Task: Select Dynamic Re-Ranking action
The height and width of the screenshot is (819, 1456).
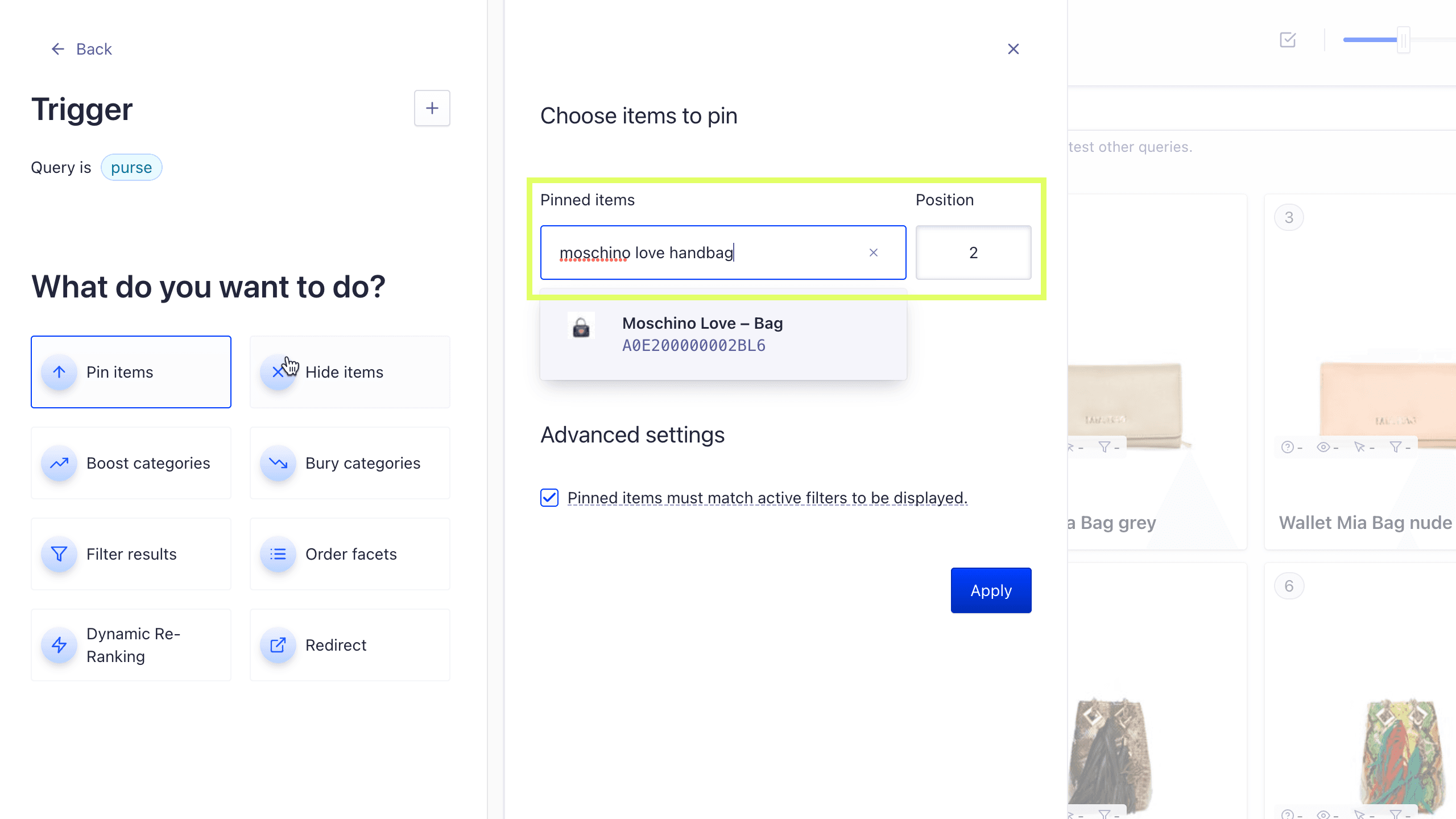Action: (x=131, y=645)
